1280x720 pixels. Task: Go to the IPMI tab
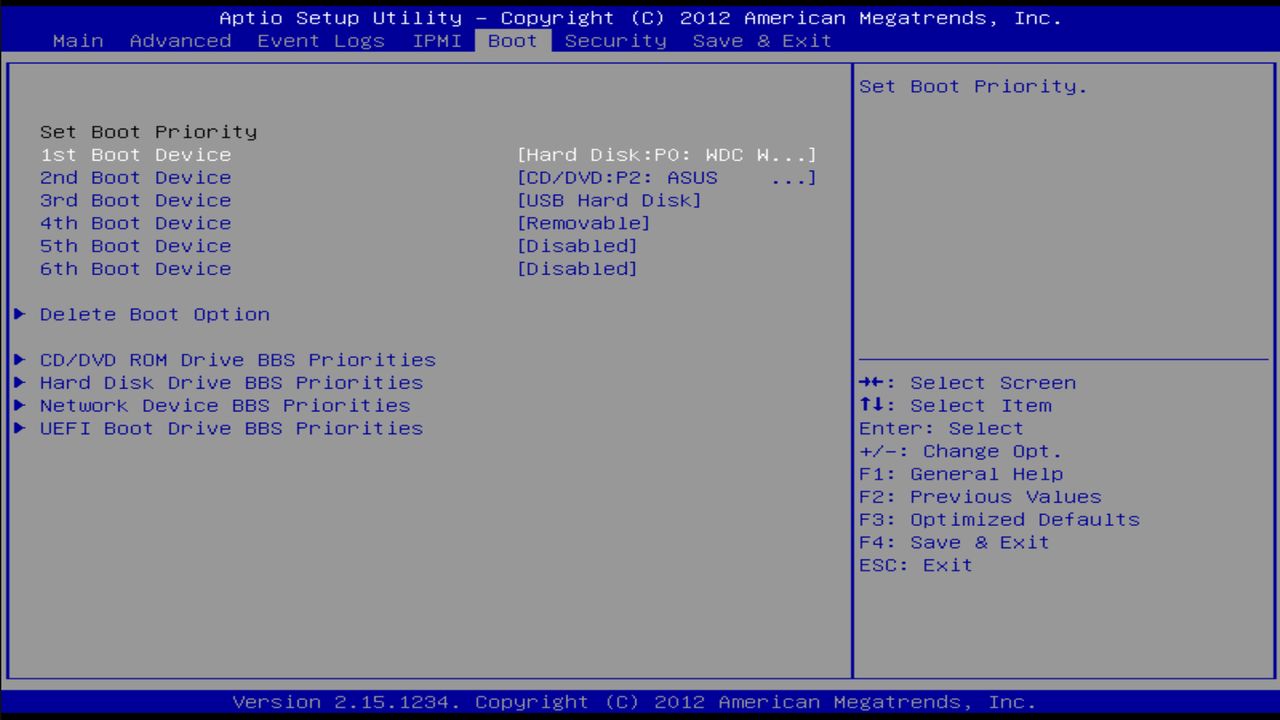click(x=437, y=41)
